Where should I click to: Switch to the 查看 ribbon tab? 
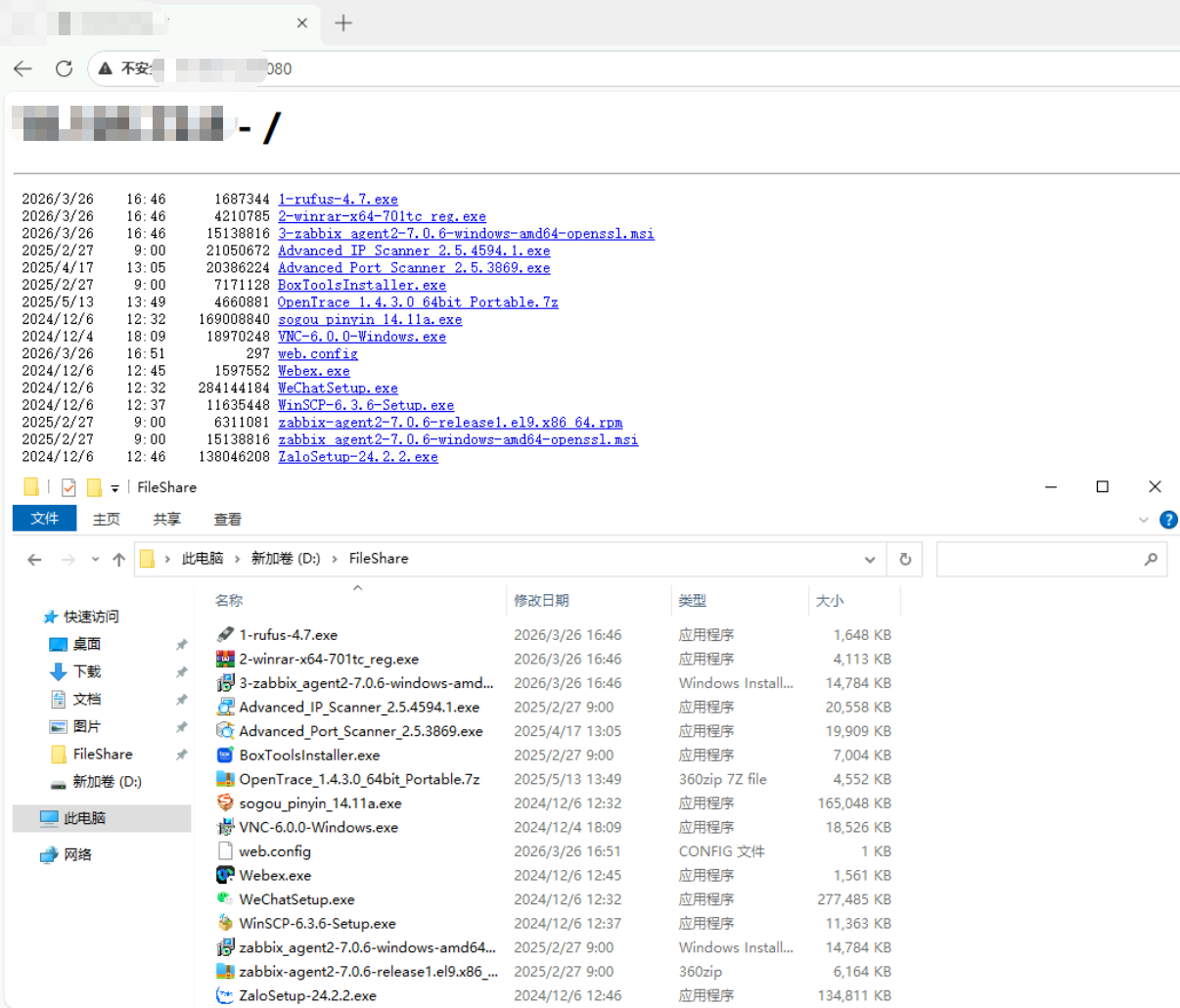coord(228,519)
